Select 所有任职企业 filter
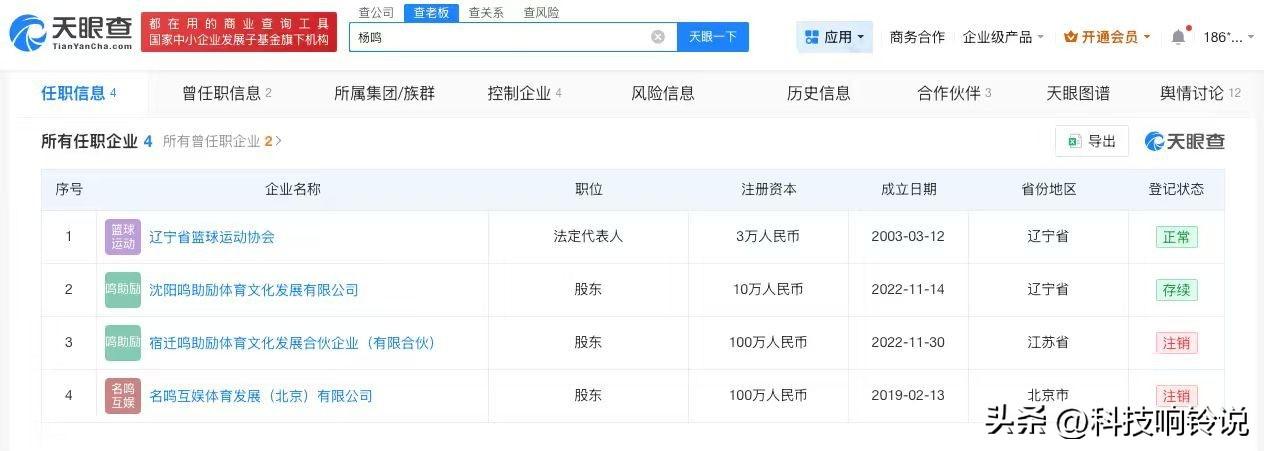 click(96, 141)
